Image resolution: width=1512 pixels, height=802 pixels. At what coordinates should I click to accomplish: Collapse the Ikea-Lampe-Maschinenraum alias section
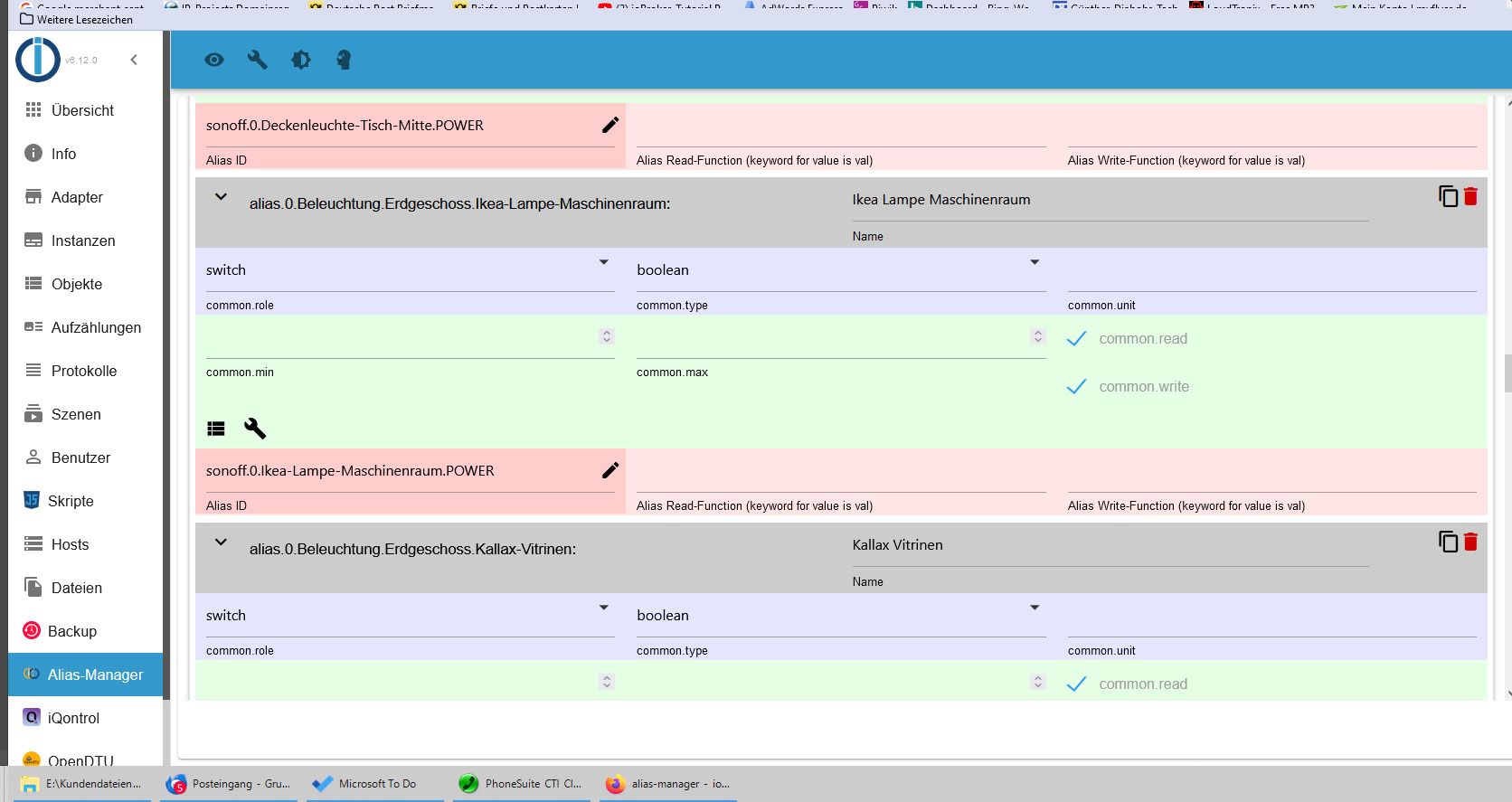(221, 197)
